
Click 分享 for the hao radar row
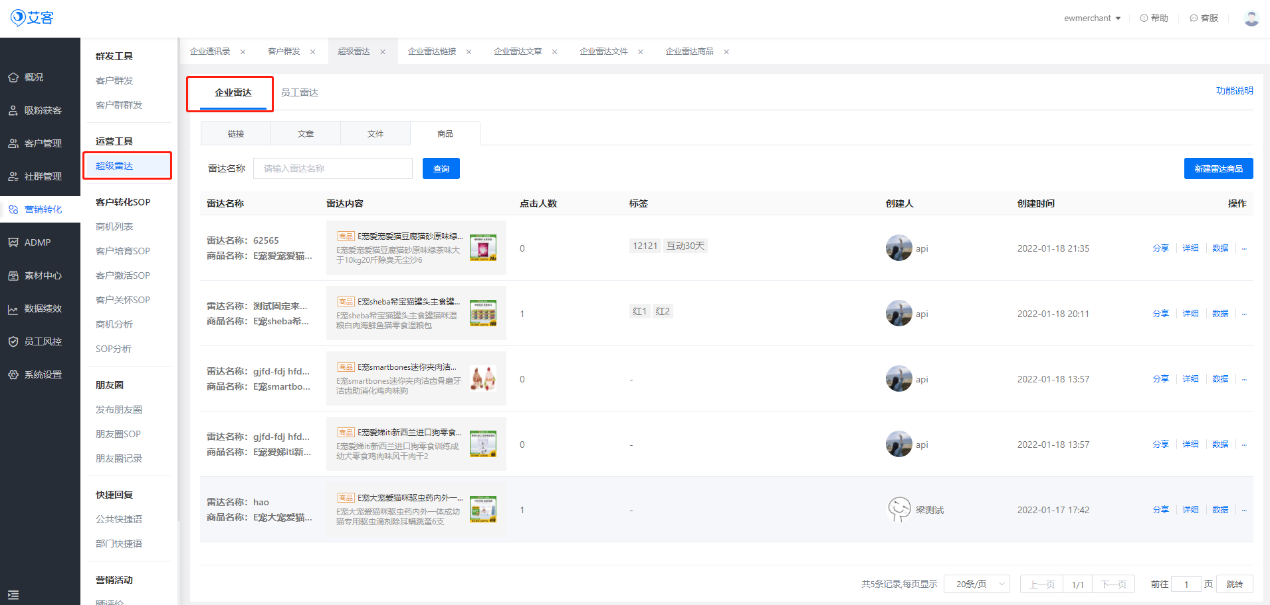(x=1160, y=510)
